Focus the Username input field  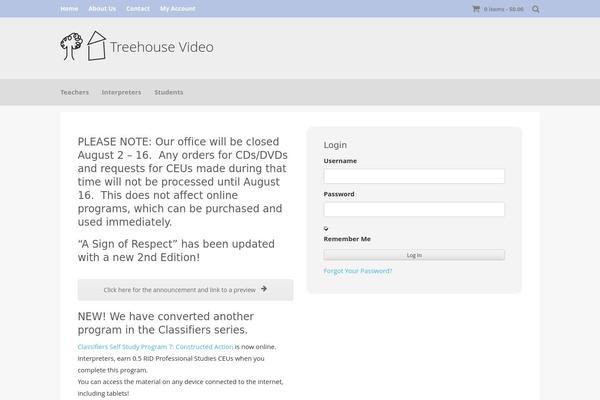414,176
